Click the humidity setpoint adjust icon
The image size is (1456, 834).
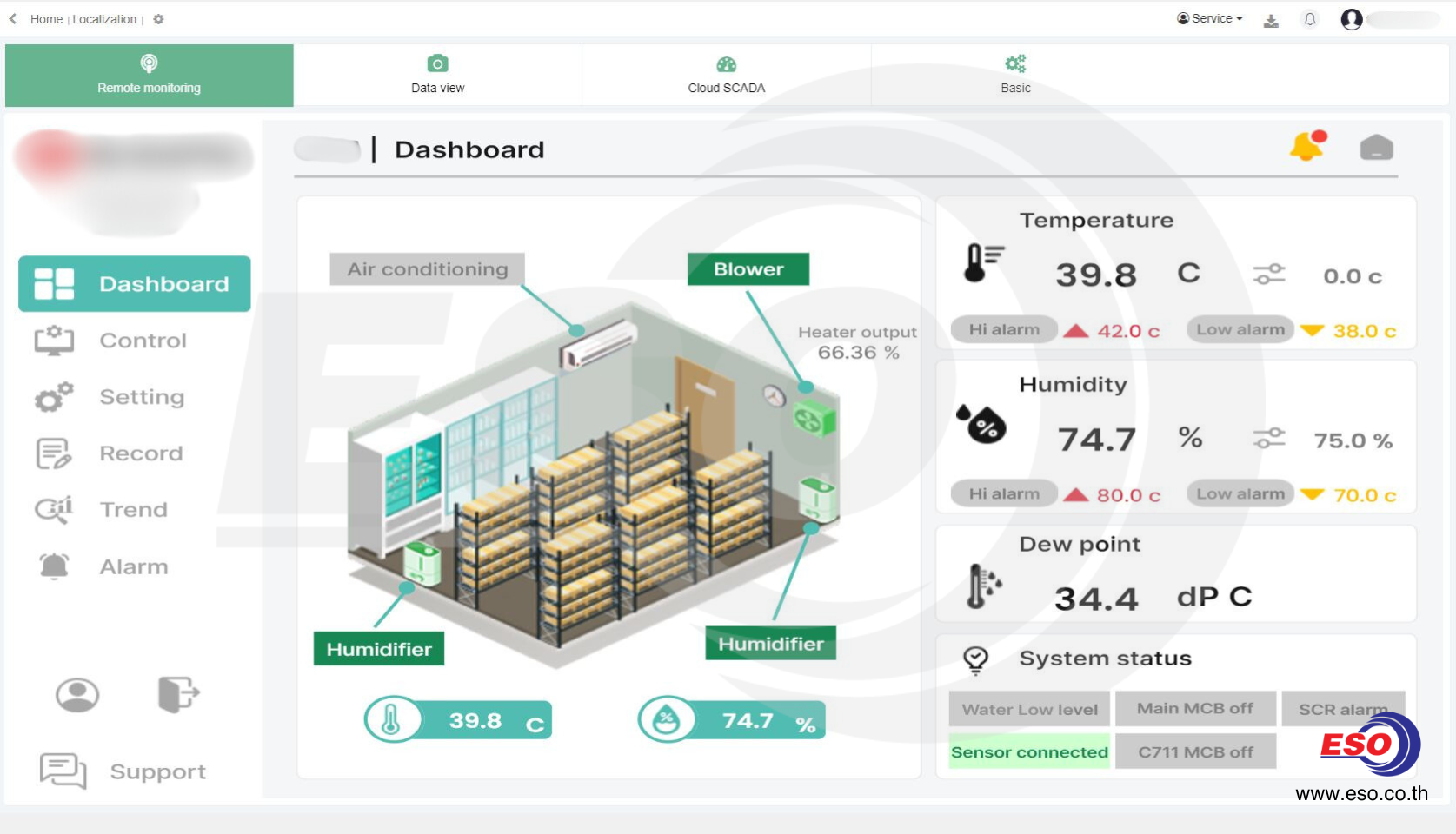(x=1269, y=439)
